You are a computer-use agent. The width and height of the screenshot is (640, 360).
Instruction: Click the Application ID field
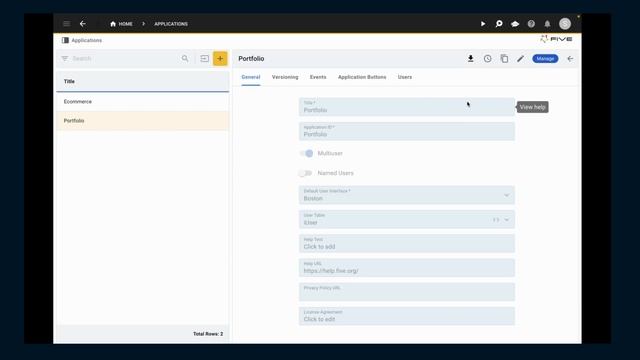[407, 131]
